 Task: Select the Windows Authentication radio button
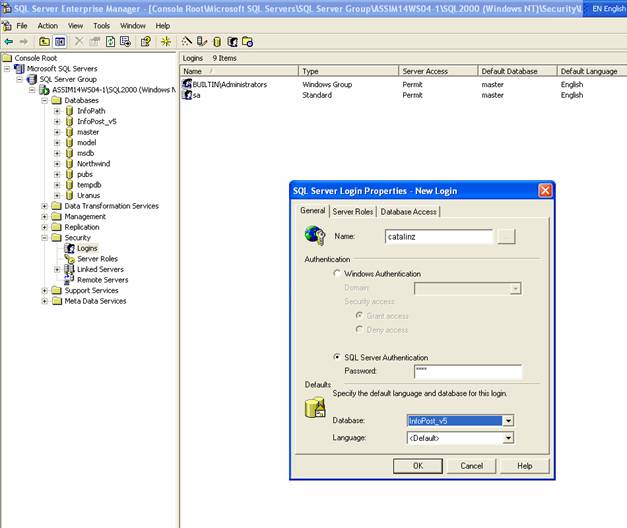click(337, 273)
